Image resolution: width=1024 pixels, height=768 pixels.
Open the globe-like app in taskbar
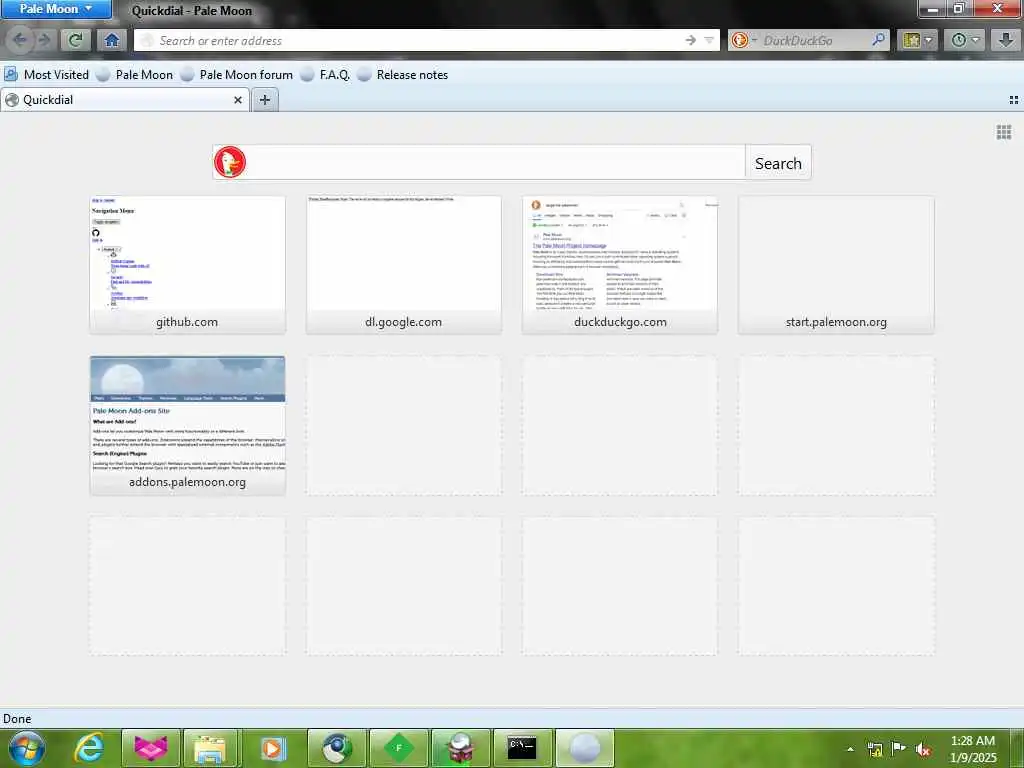[336, 748]
